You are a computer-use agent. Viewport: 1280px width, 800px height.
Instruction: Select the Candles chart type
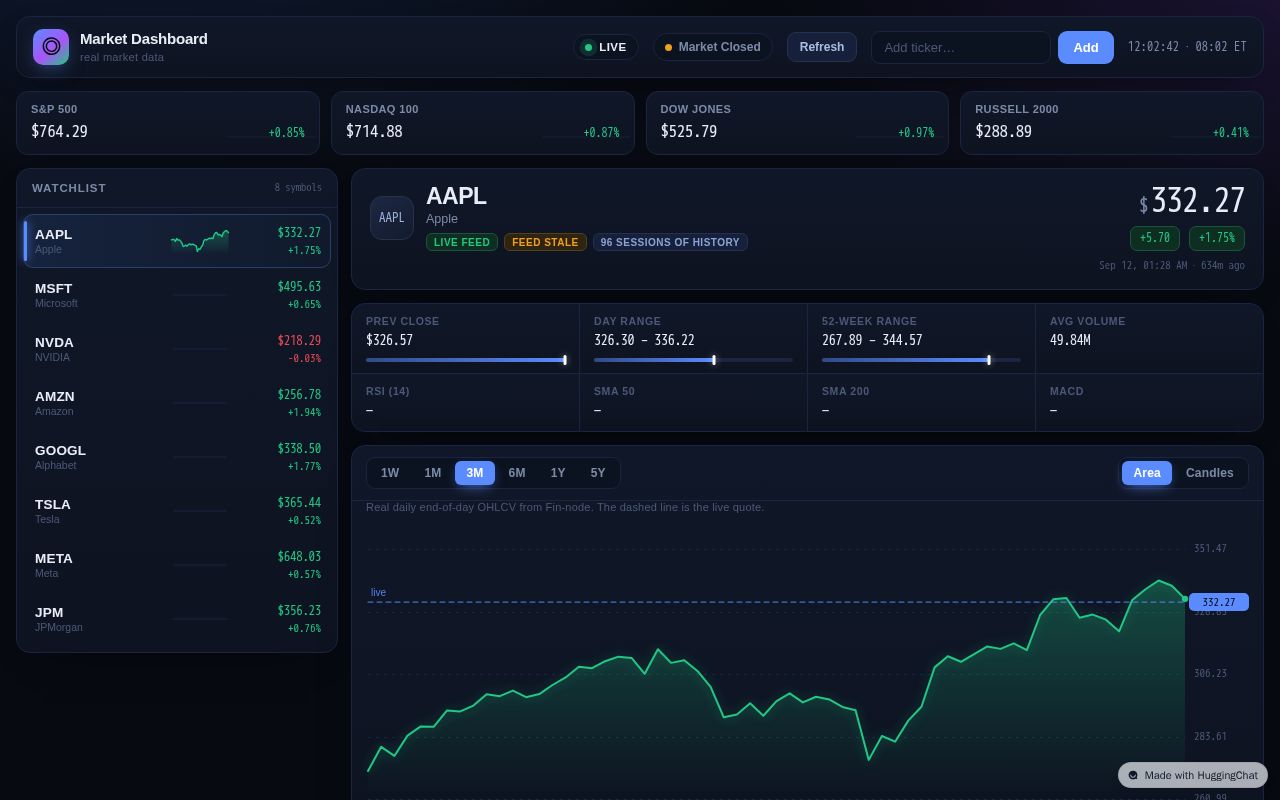[x=1210, y=473]
